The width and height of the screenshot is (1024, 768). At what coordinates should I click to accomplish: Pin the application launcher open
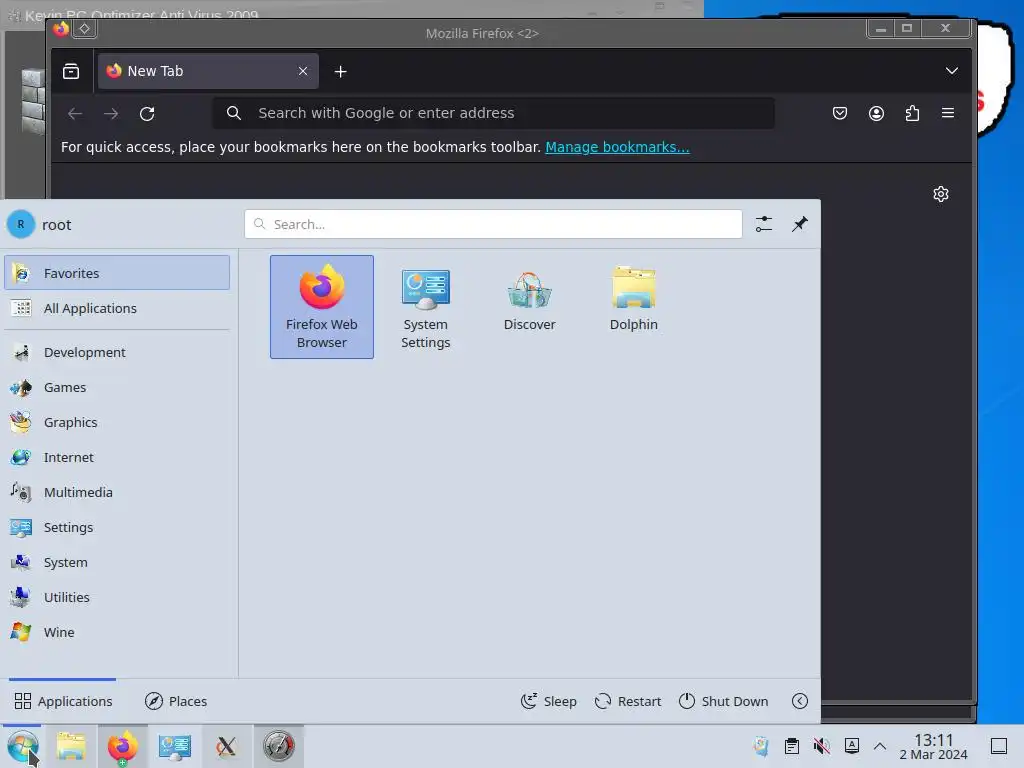pos(799,224)
